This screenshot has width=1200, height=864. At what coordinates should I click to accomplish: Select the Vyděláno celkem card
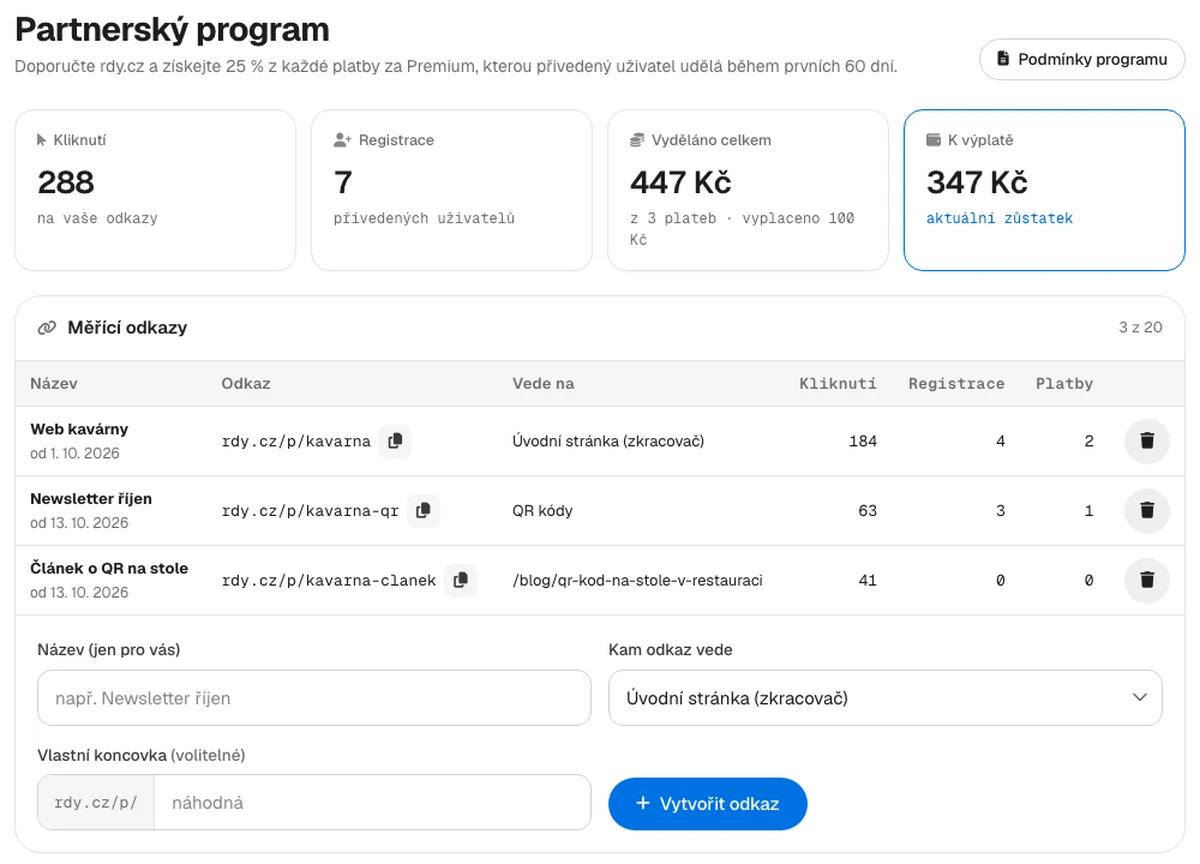pos(748,190)
